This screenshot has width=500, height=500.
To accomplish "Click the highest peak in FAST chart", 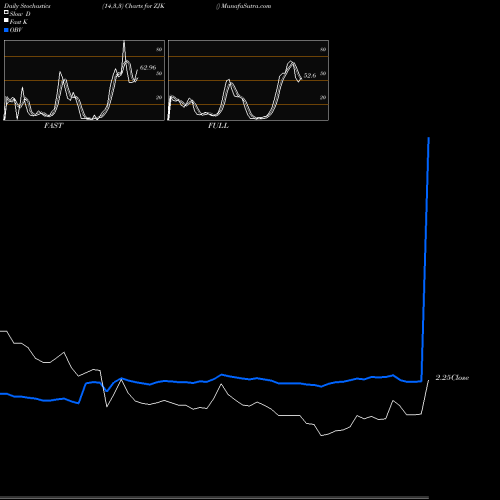I will point(124,42).
